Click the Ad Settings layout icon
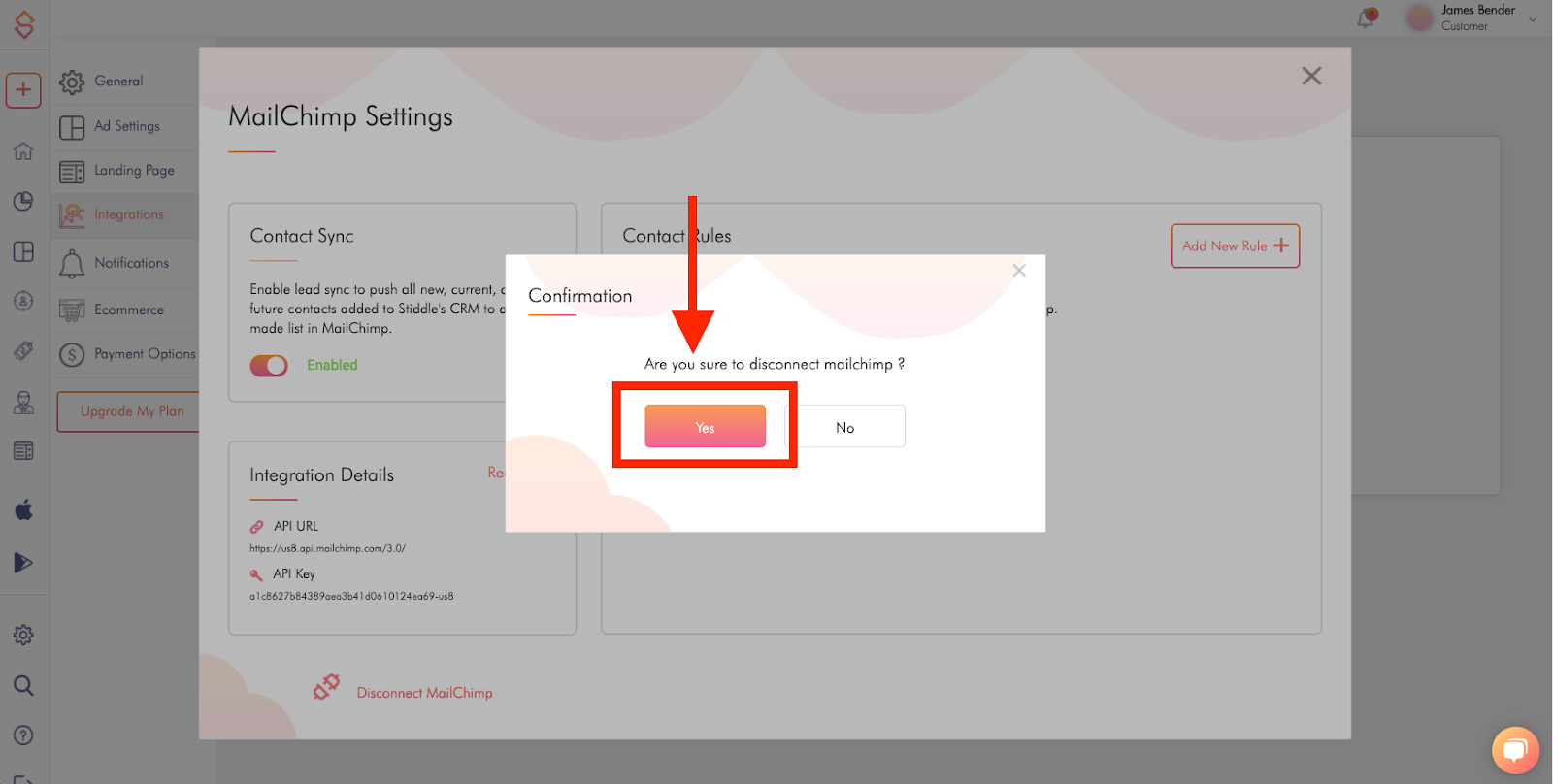This screenshot has width=1553, height=784. pyautogui.click(x=72, y=128)
